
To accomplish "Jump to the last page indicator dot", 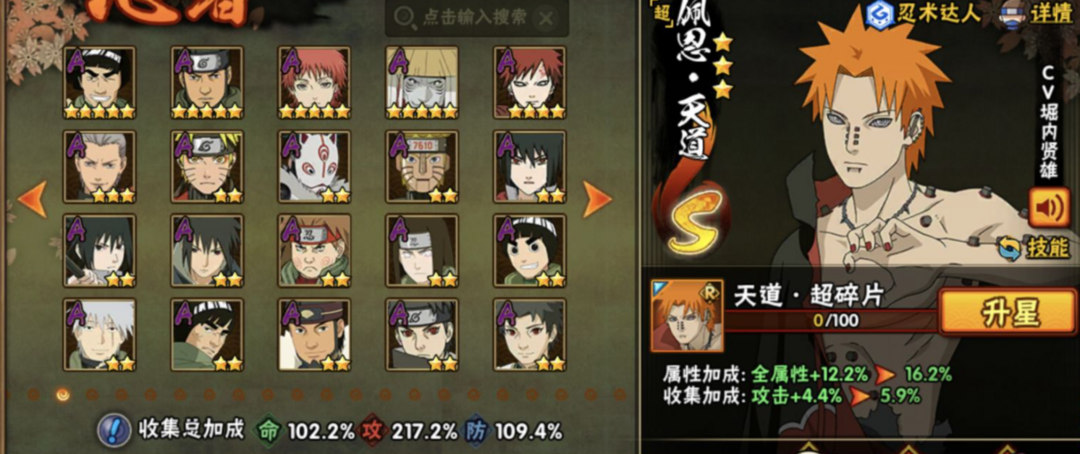I will 619,395.
